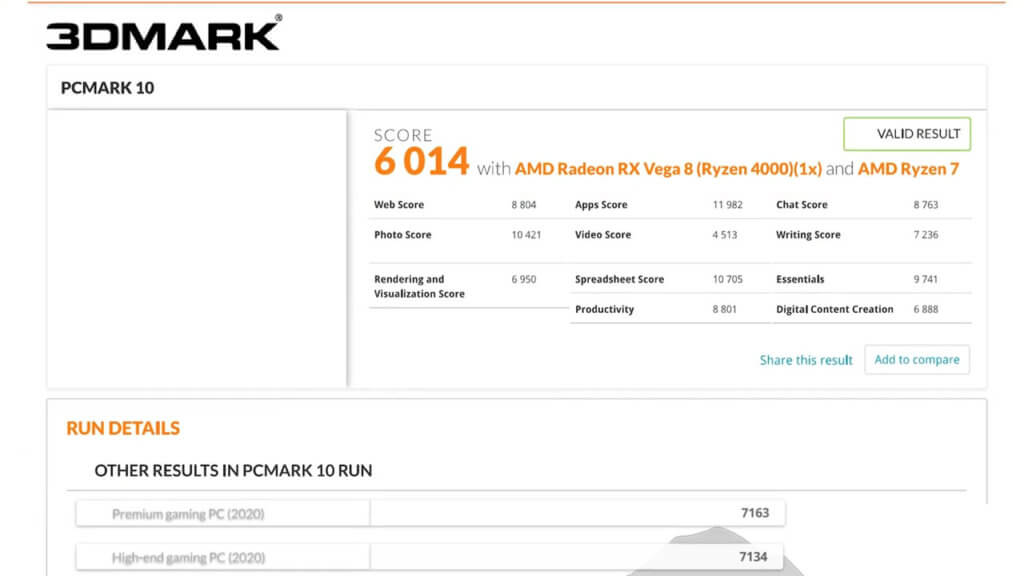Open the AMD Ryzen 7 link
Screen dimensions: 1024x576
click(x=908, y=169)
